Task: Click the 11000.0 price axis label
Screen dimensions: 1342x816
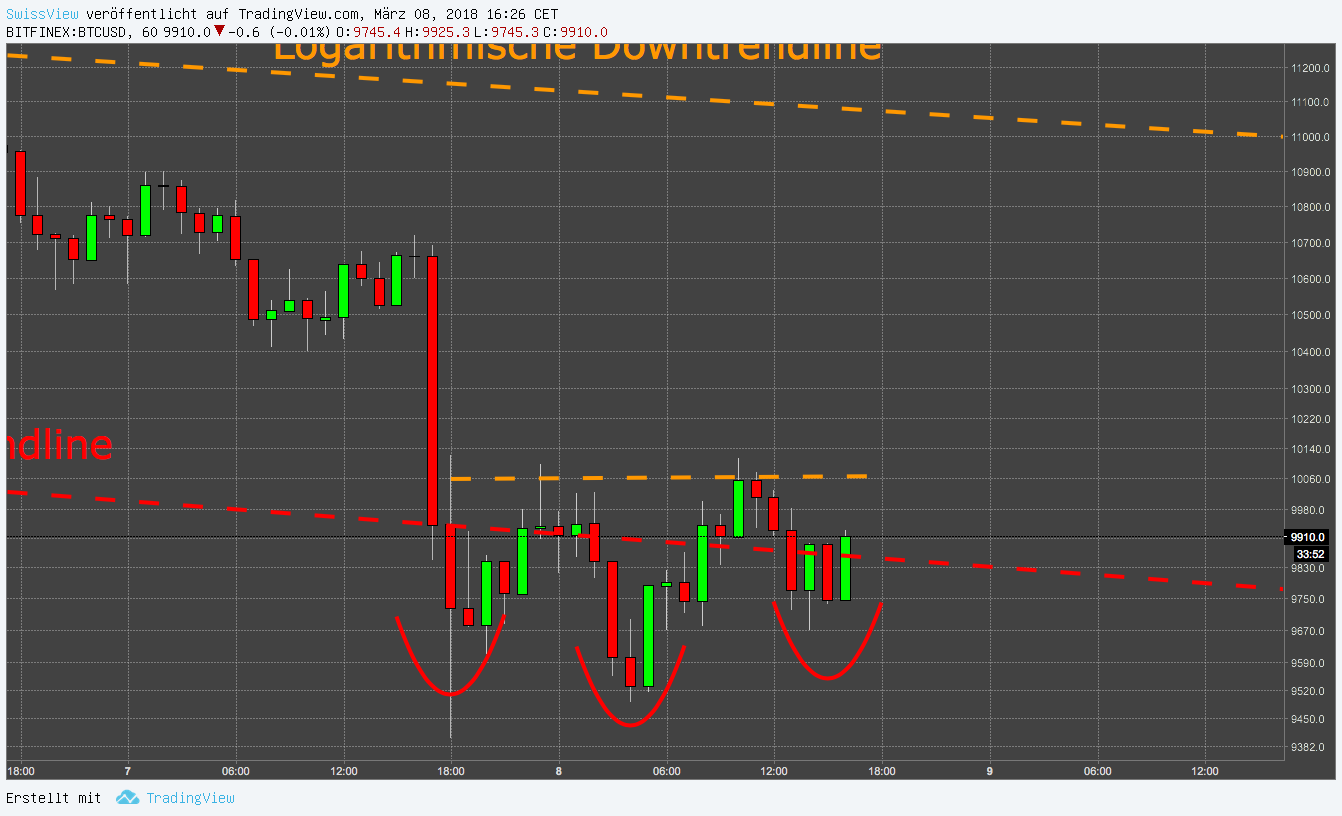Action: point(1310,137)
